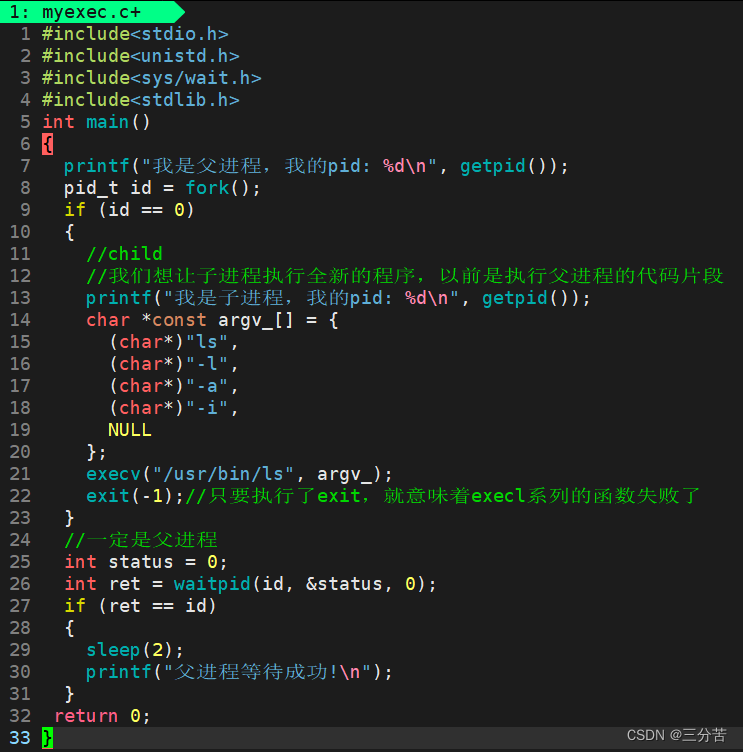Select the myexec.c+ buffer tab
The image size is (743, 752).
pos(91,12)
